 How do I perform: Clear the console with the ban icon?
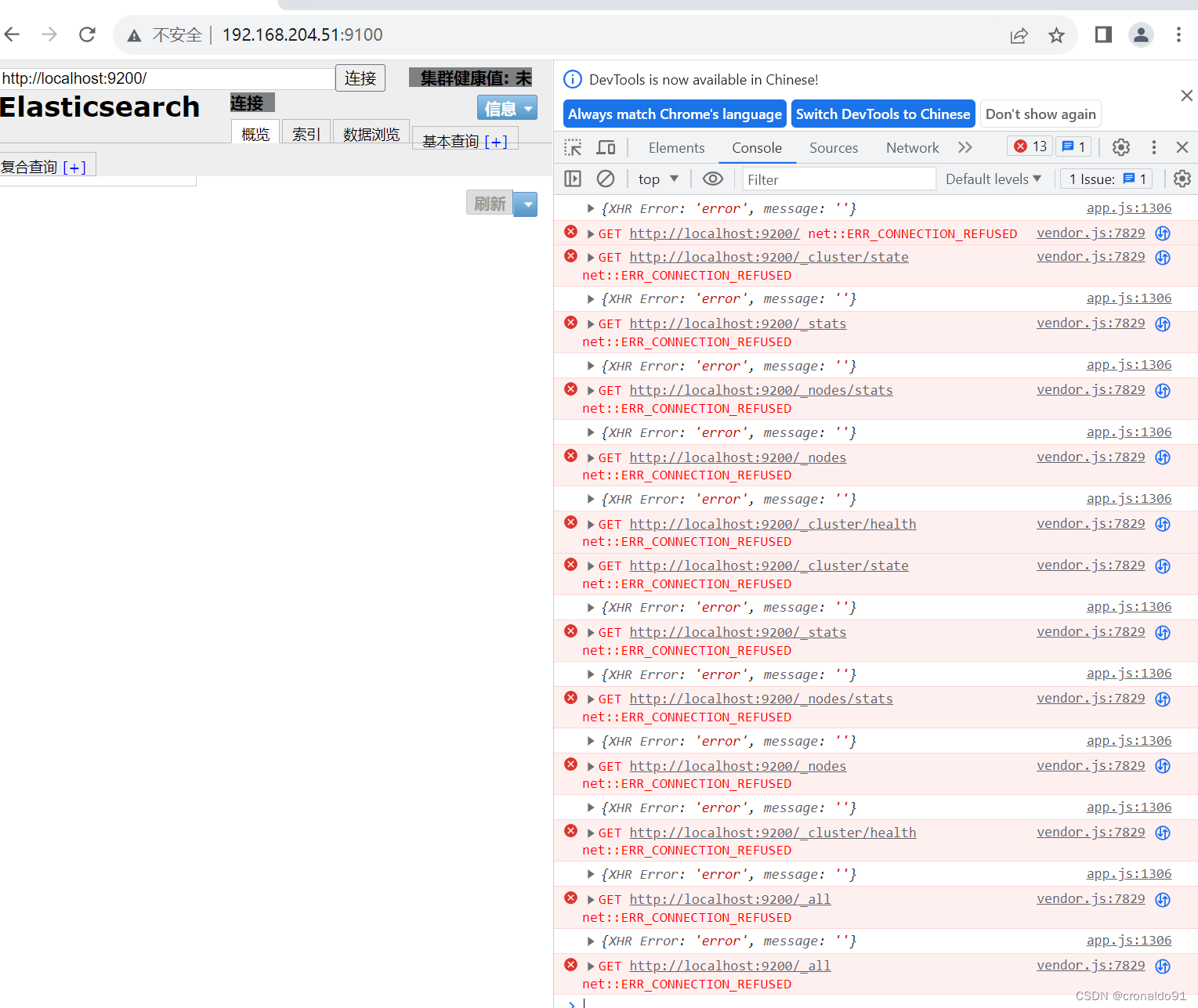click(x=606, y=179)
